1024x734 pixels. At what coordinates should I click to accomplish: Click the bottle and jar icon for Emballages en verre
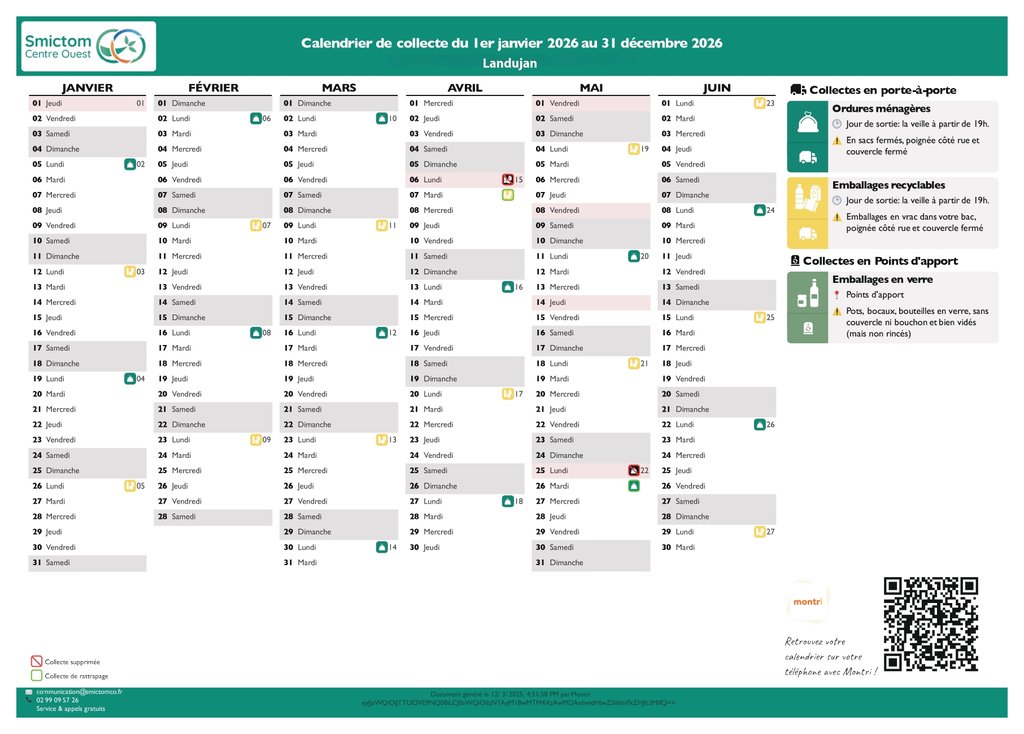(808, 294)
